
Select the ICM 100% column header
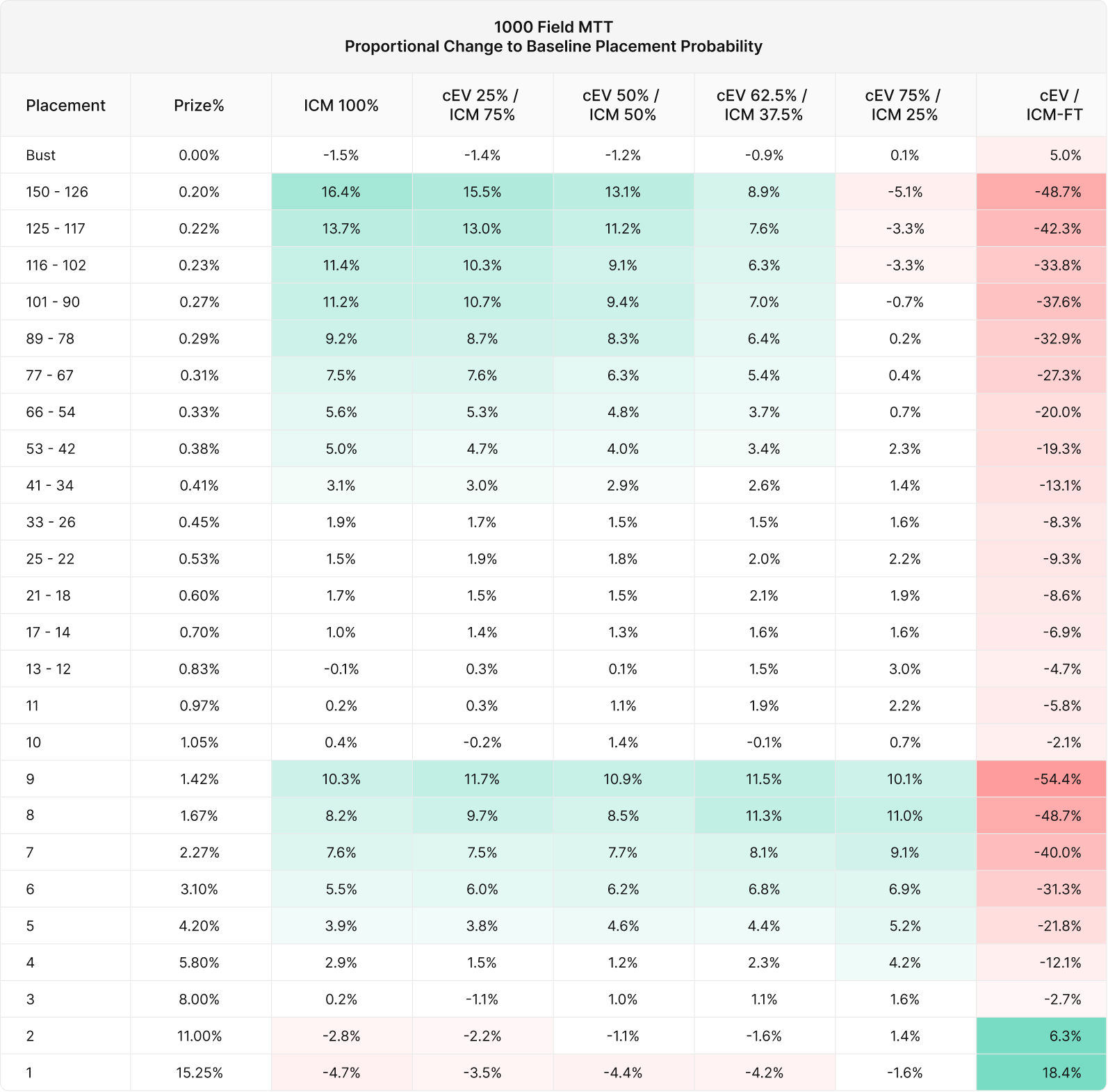point(341,106)
